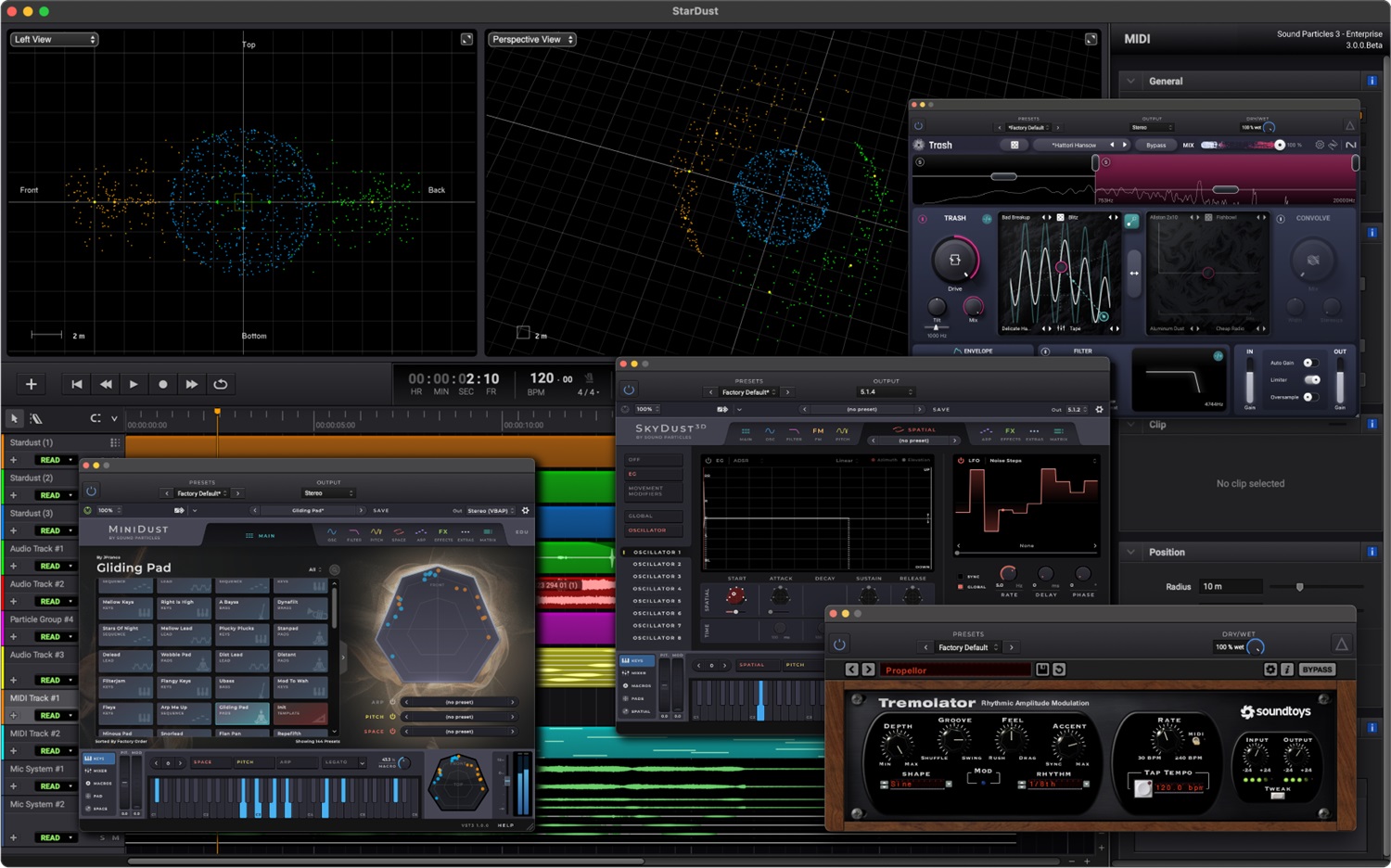Enable the Auto Gain switch in Trash
1391x868 pixels.
[x=1310, y=363]
